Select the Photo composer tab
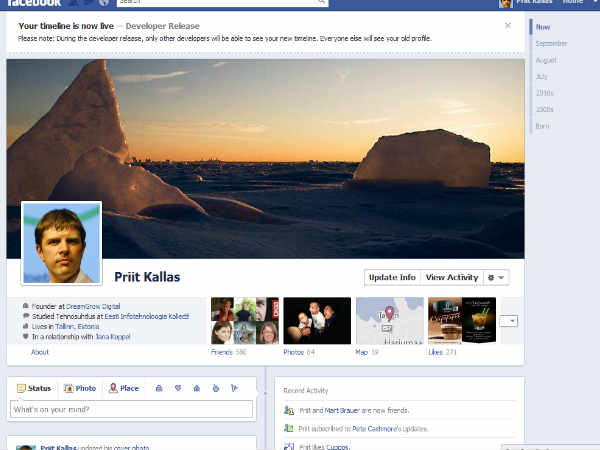 (x=80, y=388)
